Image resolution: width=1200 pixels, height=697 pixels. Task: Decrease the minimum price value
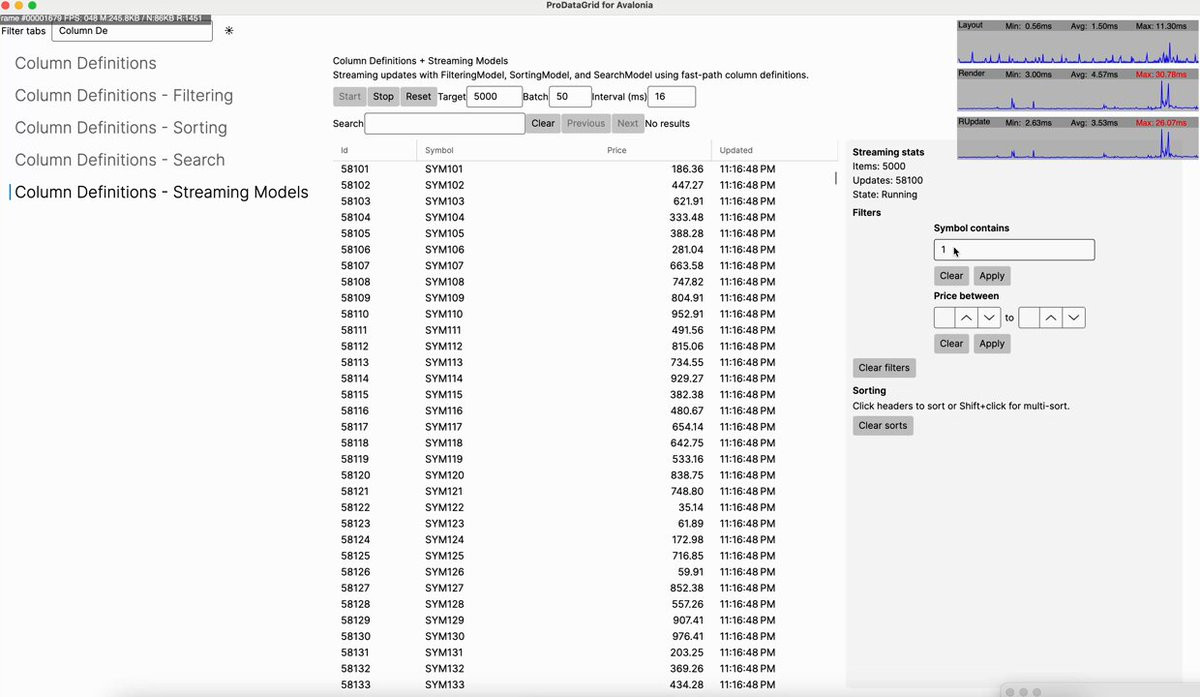(x=989, y=318)
